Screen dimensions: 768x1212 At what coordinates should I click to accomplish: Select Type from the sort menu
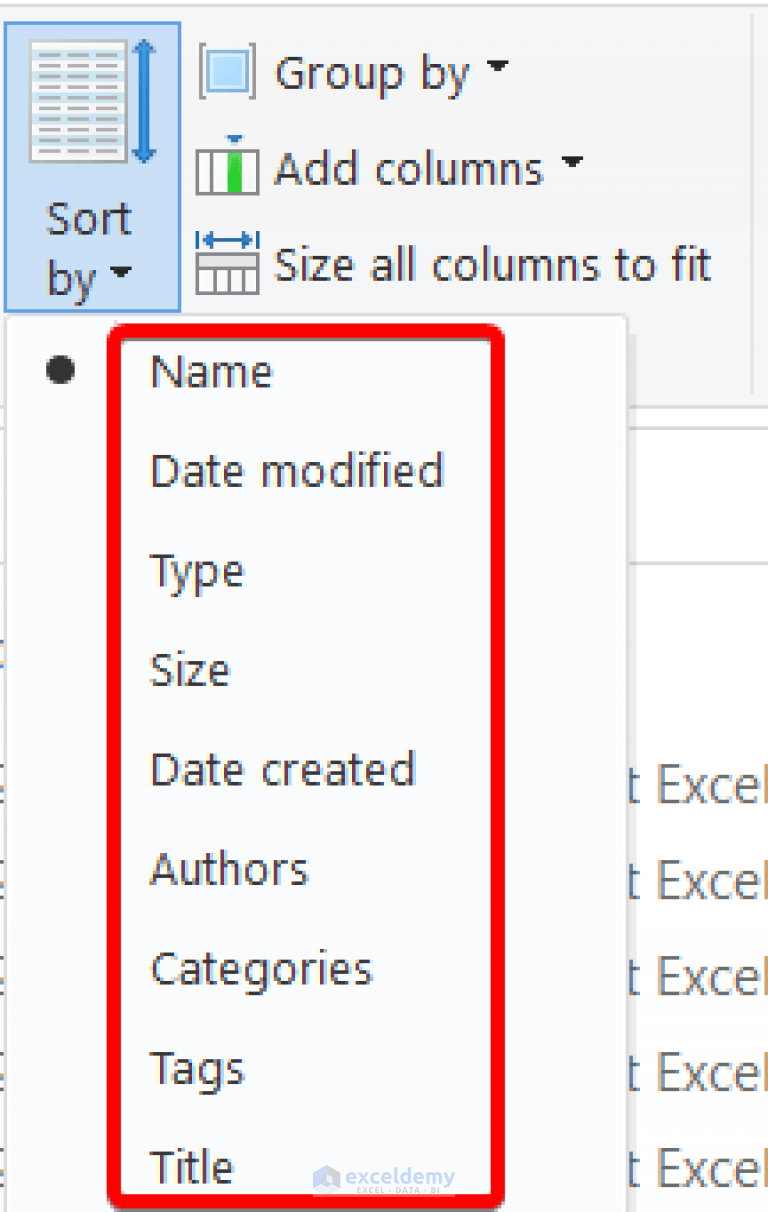point(196,570)
